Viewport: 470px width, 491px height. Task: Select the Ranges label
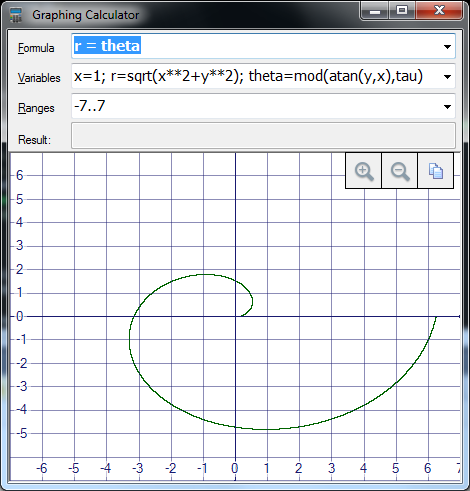(x=36, y=108)
